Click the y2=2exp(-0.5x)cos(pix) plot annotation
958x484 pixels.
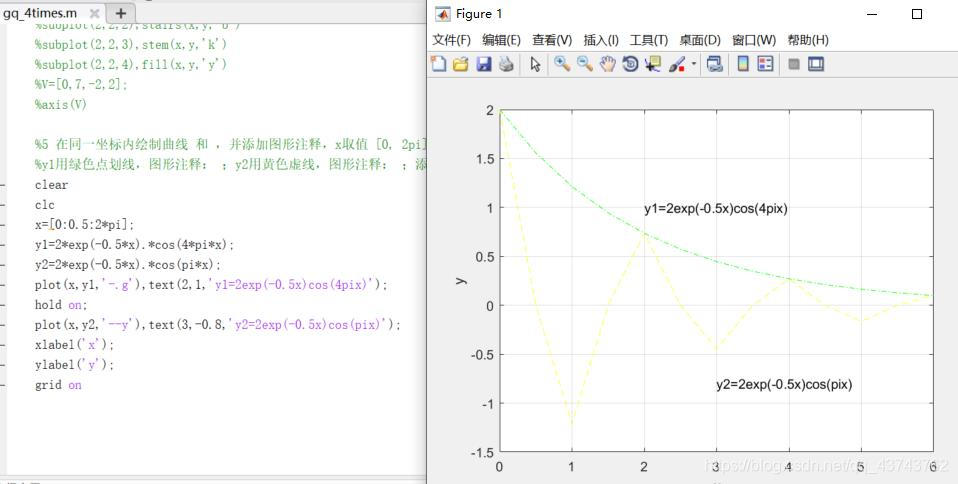pos(784,384)
